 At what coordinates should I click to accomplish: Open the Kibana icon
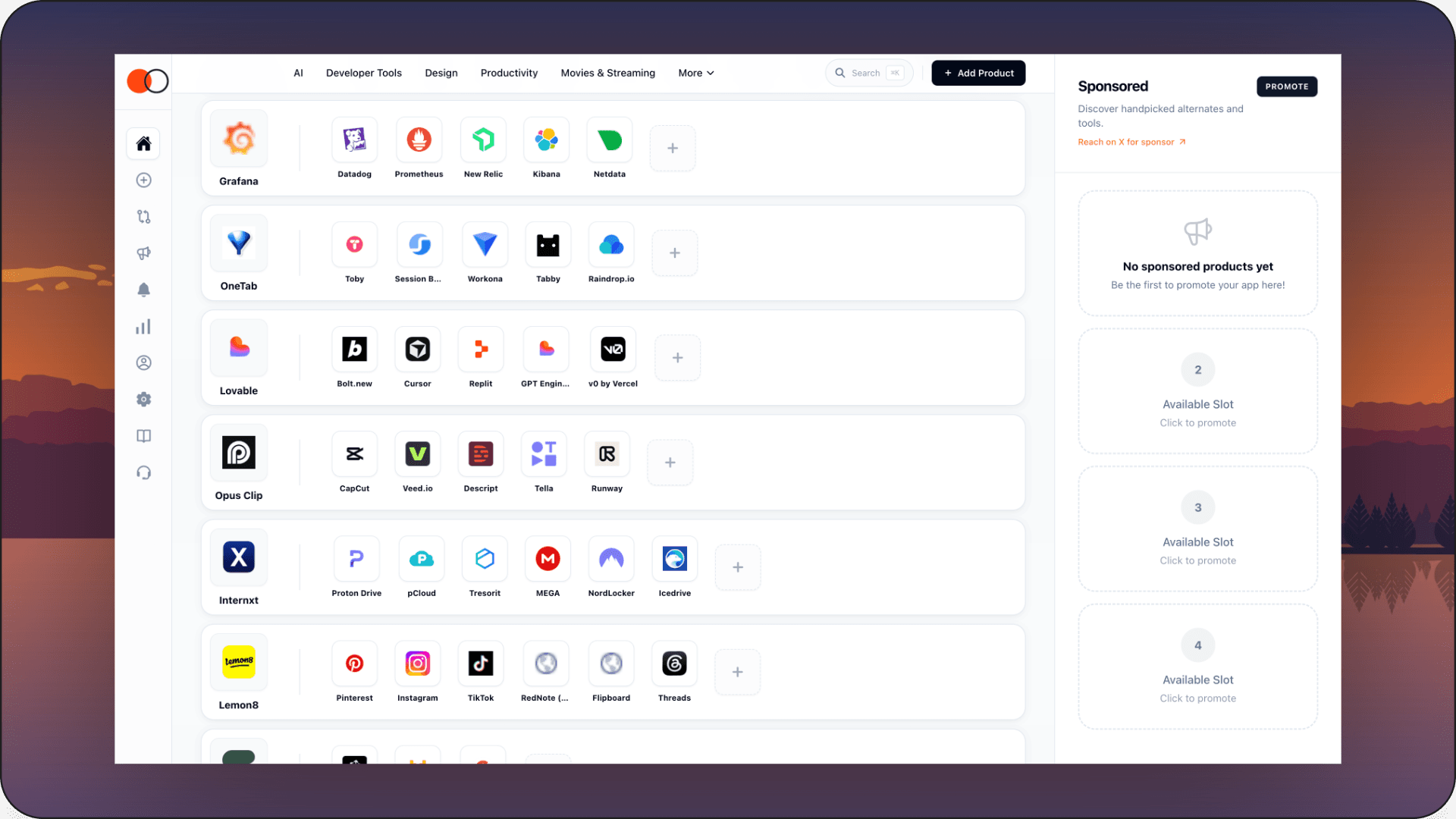546,140
